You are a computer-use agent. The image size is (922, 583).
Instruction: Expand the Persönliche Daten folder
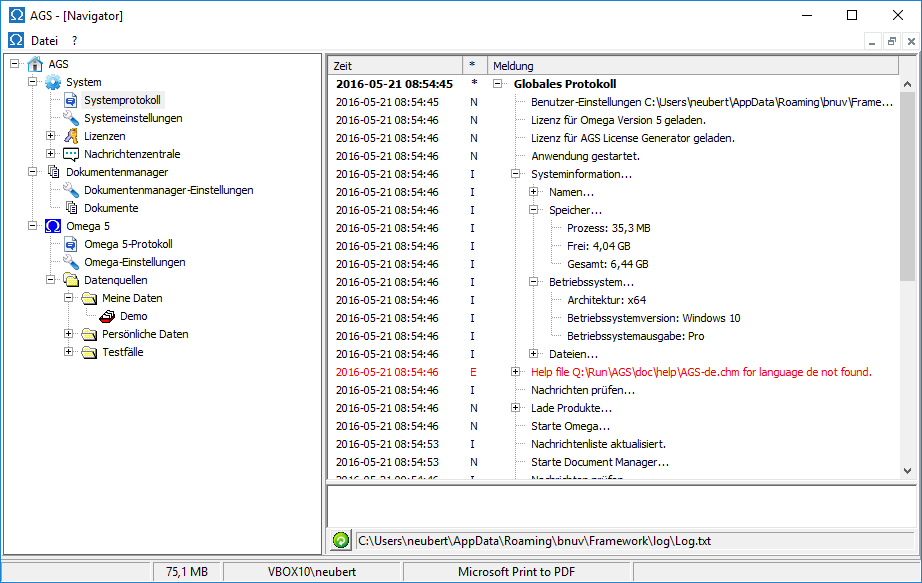pyautogui.click(x=69, y=334)
